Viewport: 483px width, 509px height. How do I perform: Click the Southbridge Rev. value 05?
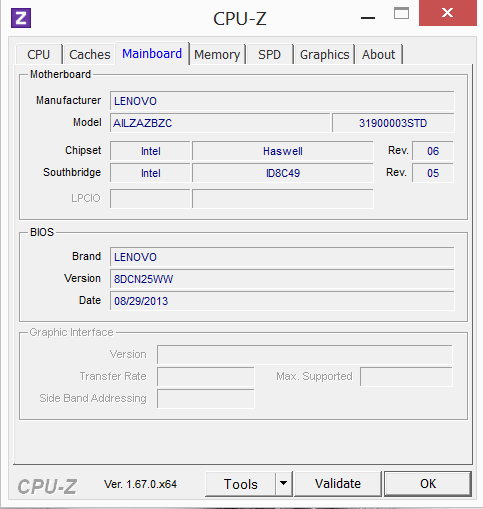pos(433,173)
